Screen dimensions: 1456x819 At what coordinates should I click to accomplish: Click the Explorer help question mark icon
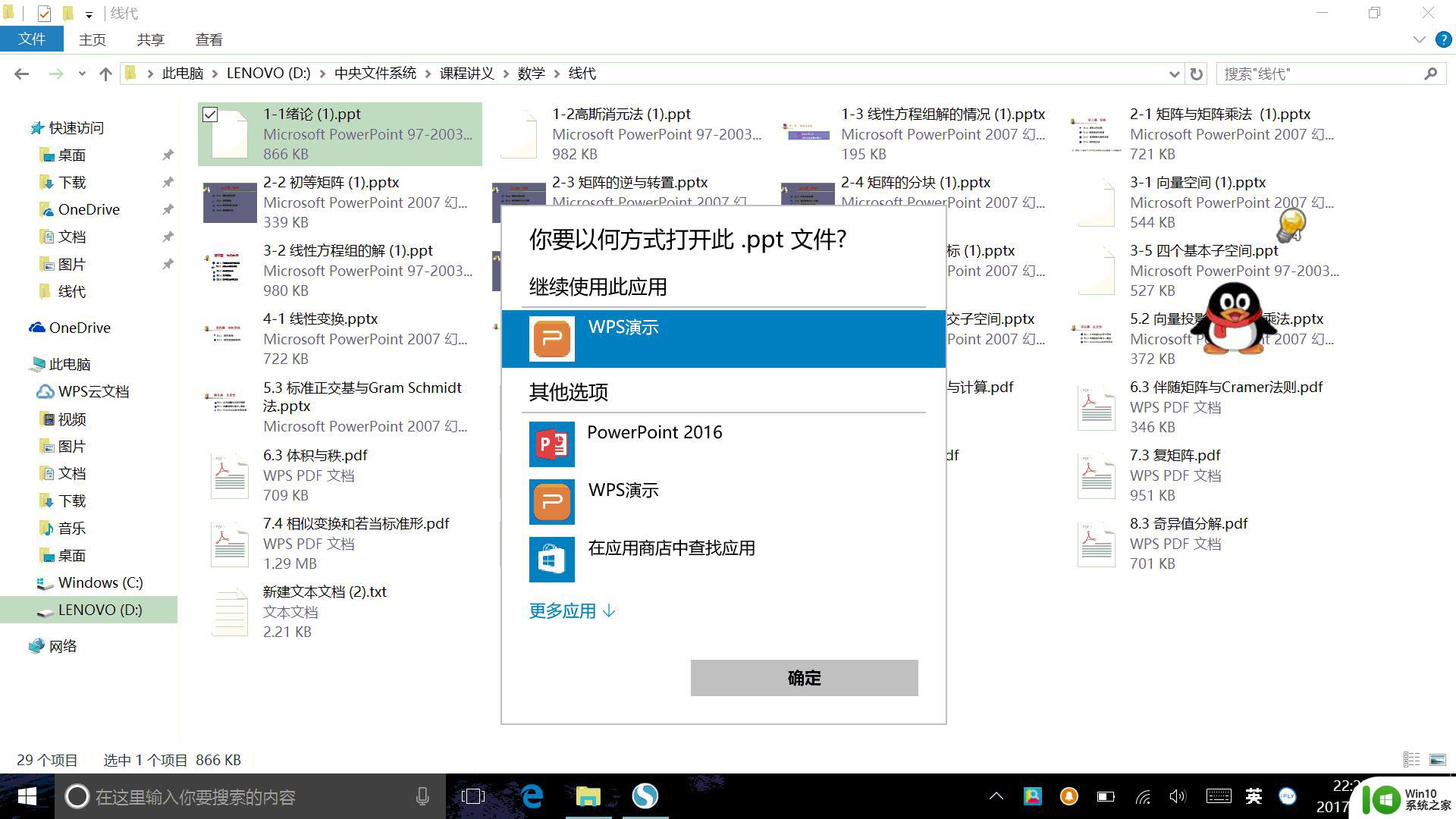pos(1443,39)
